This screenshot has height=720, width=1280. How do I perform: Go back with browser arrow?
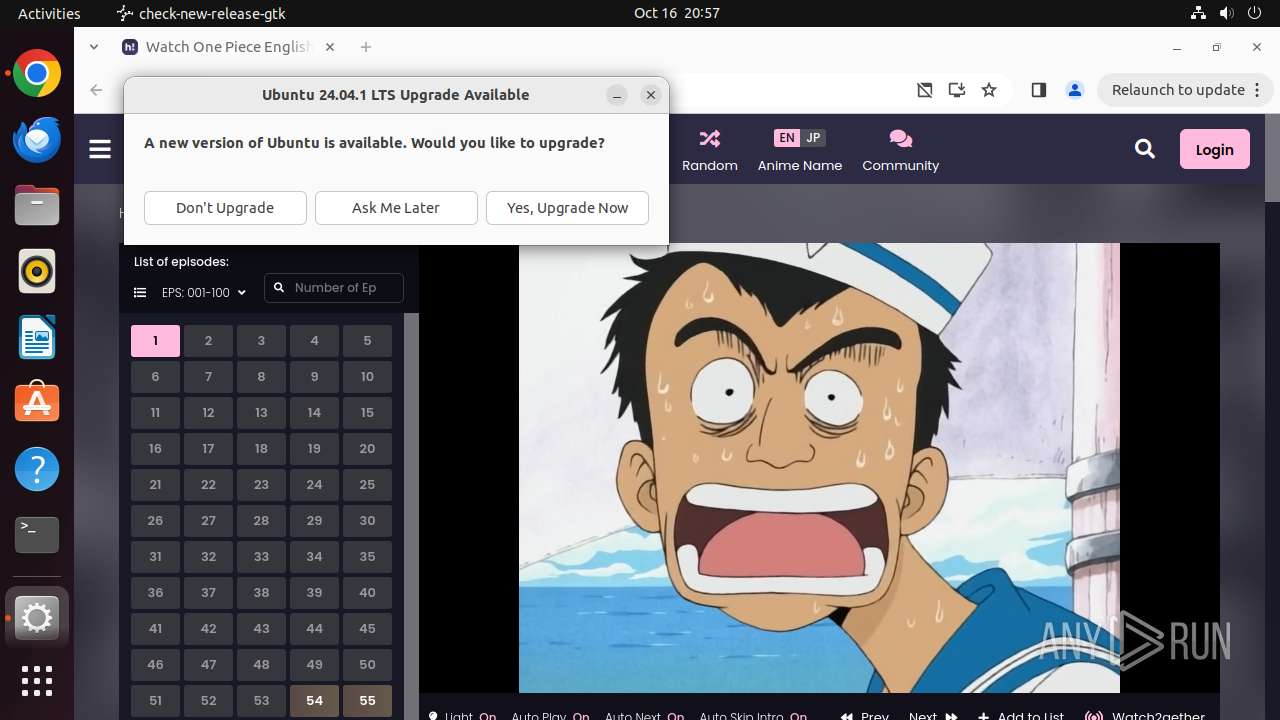[x=96, y=90]
